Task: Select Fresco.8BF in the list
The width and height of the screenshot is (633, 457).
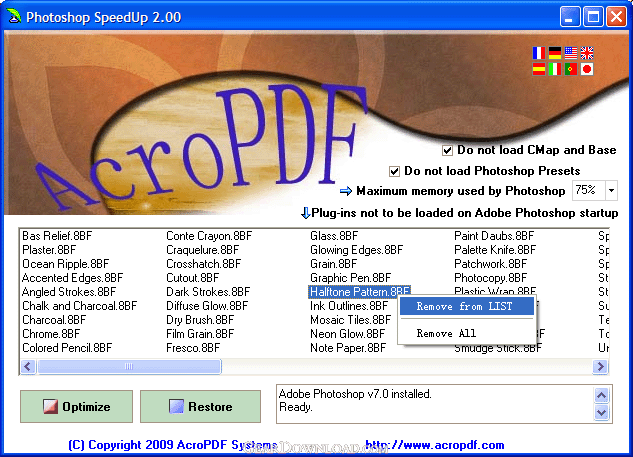Action: click(x=193, y=348)
